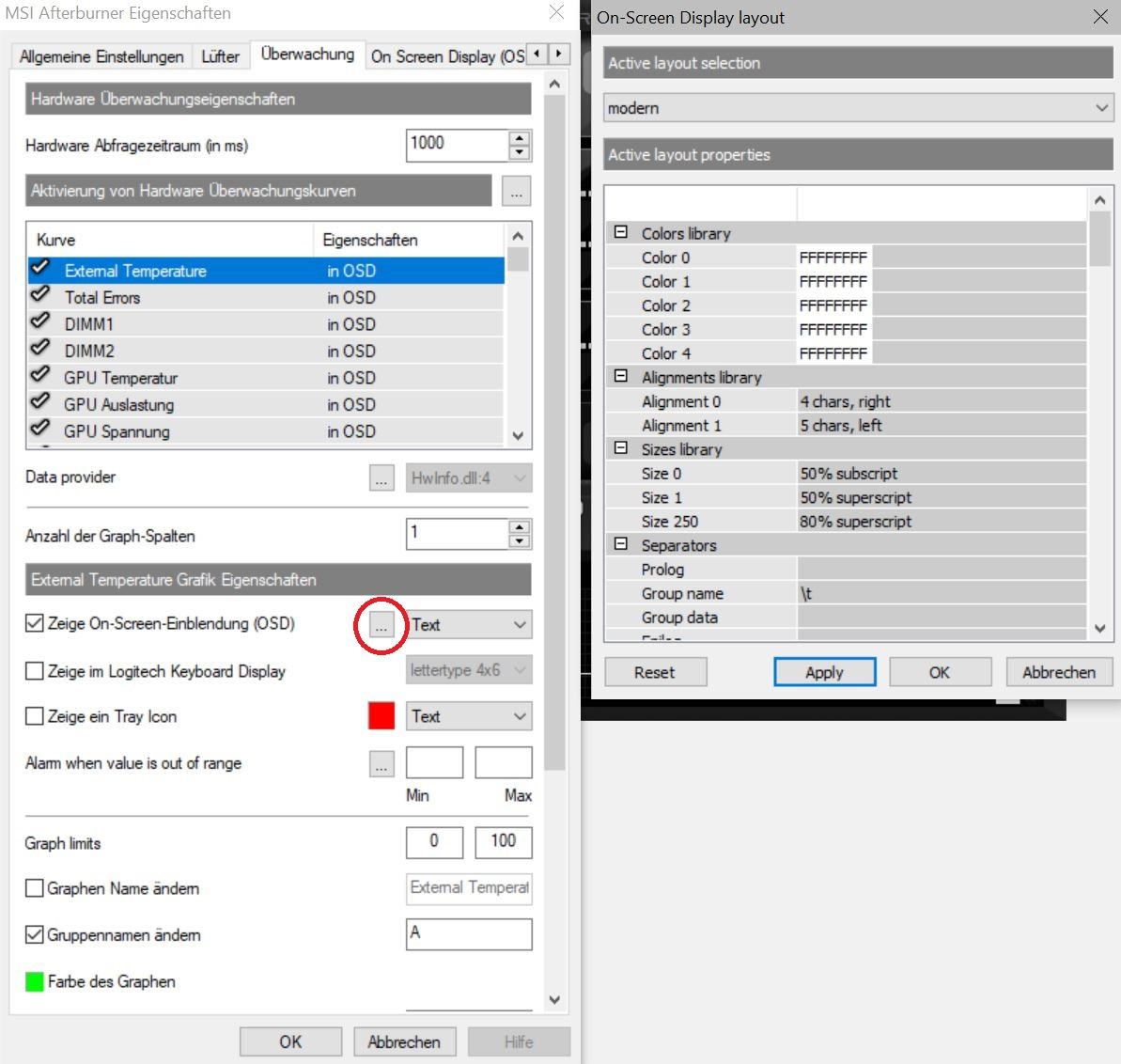Image resolution: width=1121 pixels, height=1064 pixels.
Task: Click the alarm Min input field
Action: point(435,762)
